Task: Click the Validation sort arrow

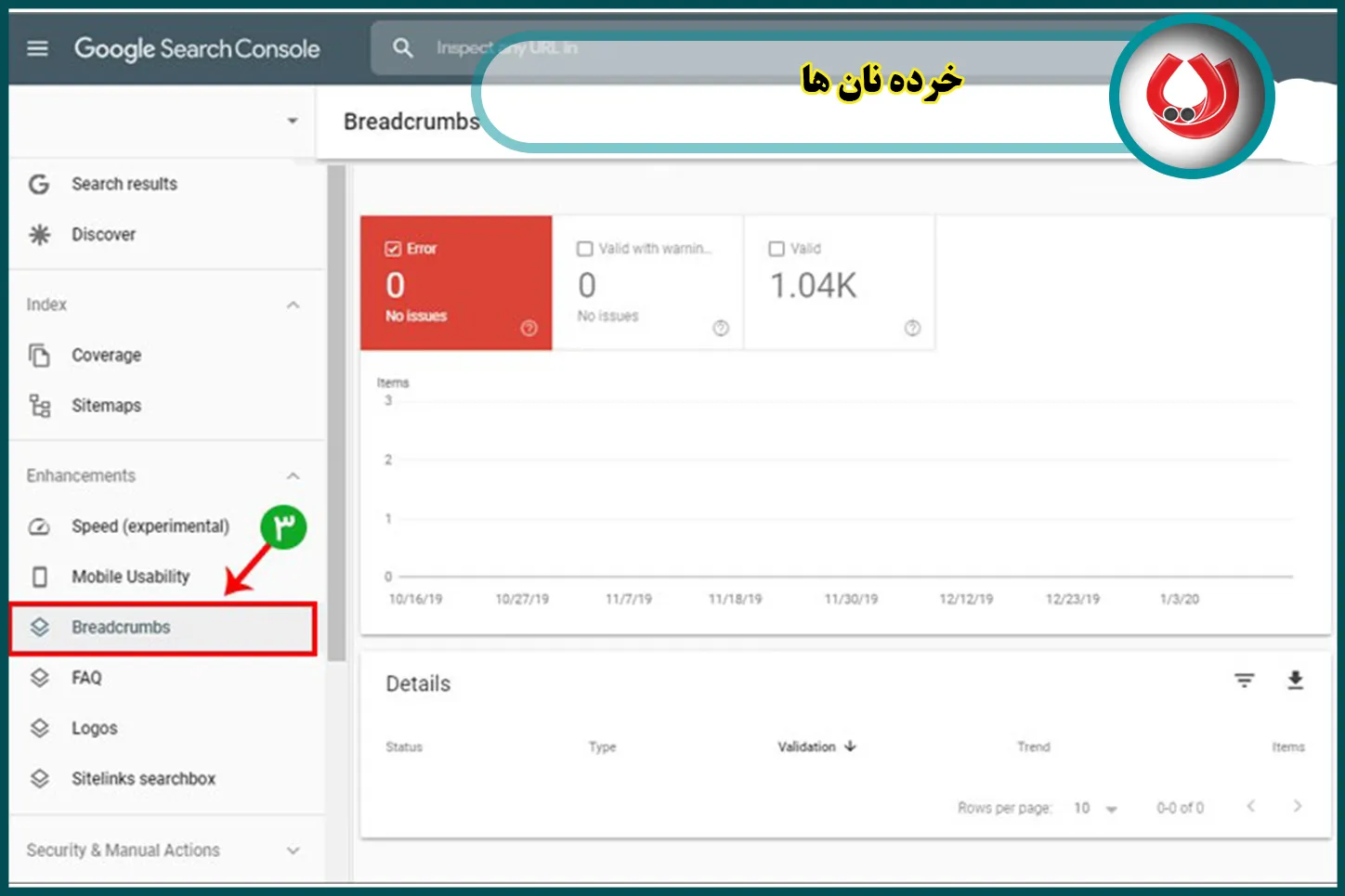Action: [x=850, y=746]
